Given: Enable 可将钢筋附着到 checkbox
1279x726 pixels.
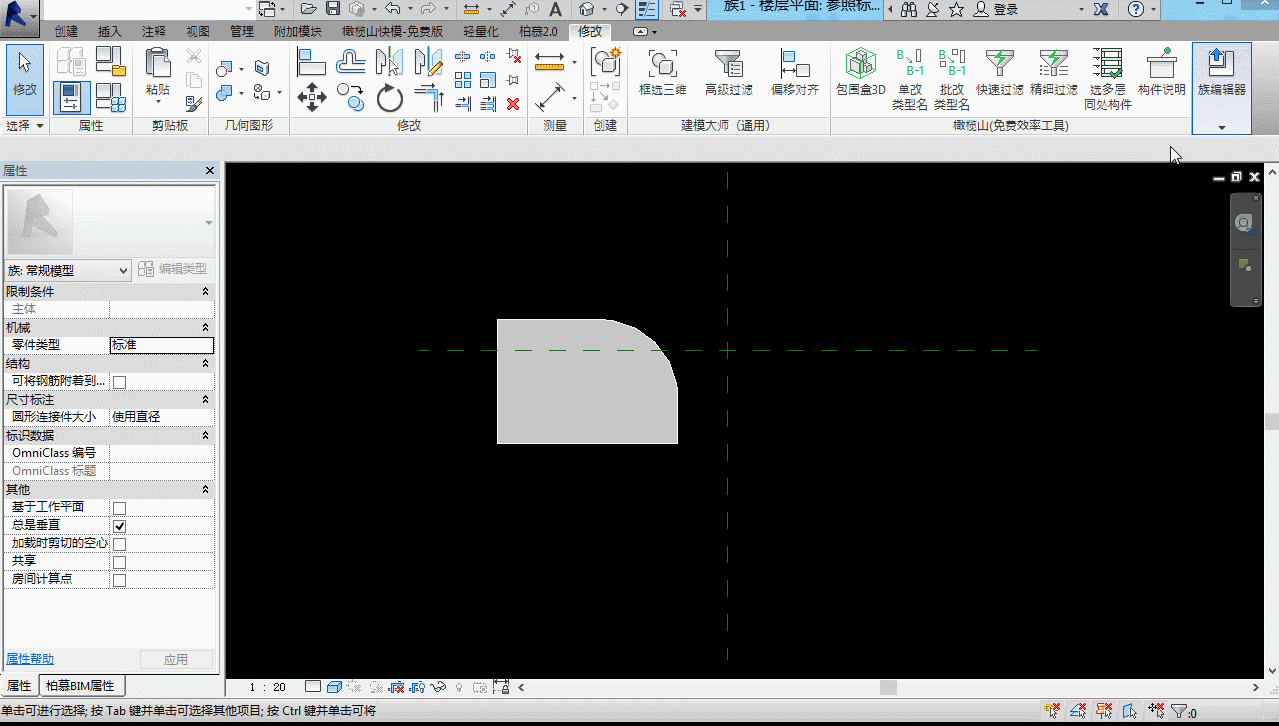Looking at the screenshot, I should pyautogui.click(x=119, y=382).
